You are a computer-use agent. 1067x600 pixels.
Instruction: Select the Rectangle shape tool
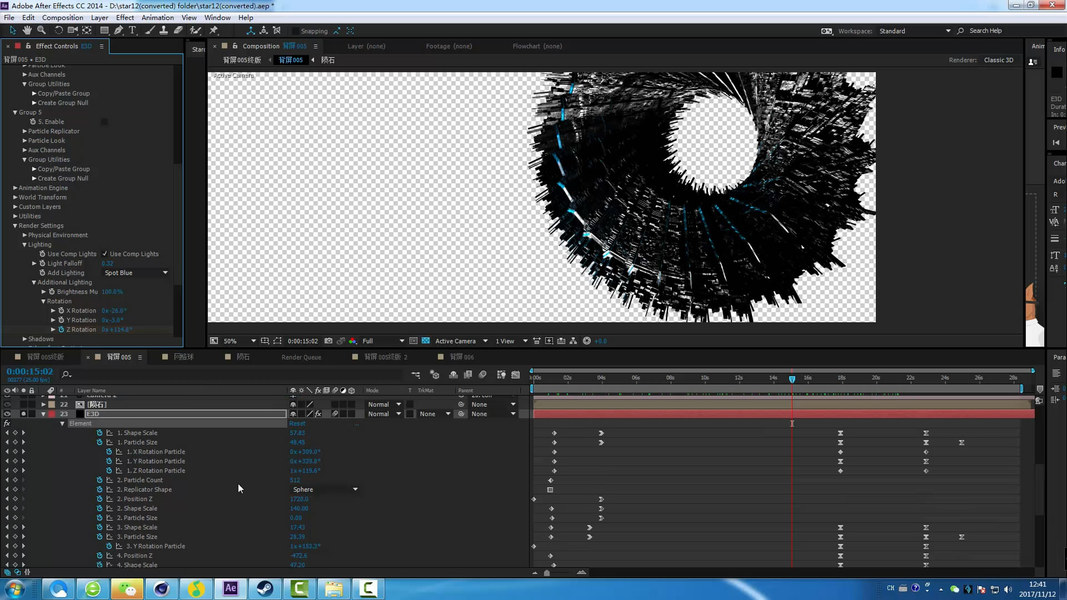coord(104,31)
